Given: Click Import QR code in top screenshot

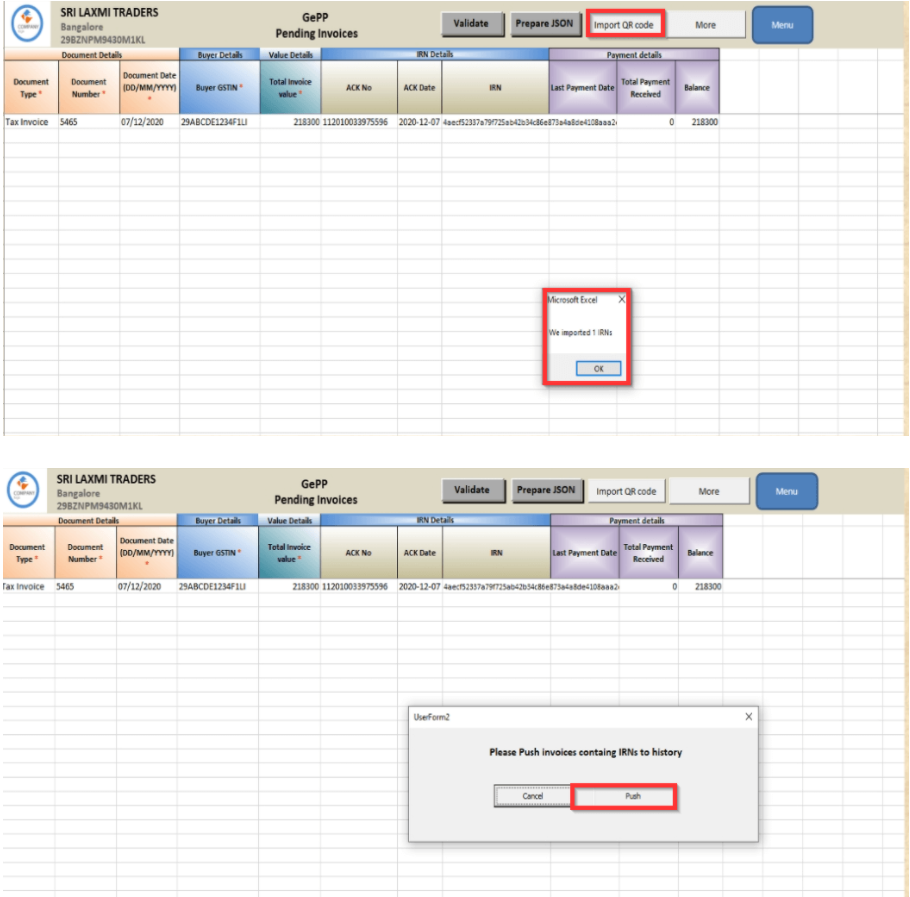Looking at the screenshot, I should (624, 25).
